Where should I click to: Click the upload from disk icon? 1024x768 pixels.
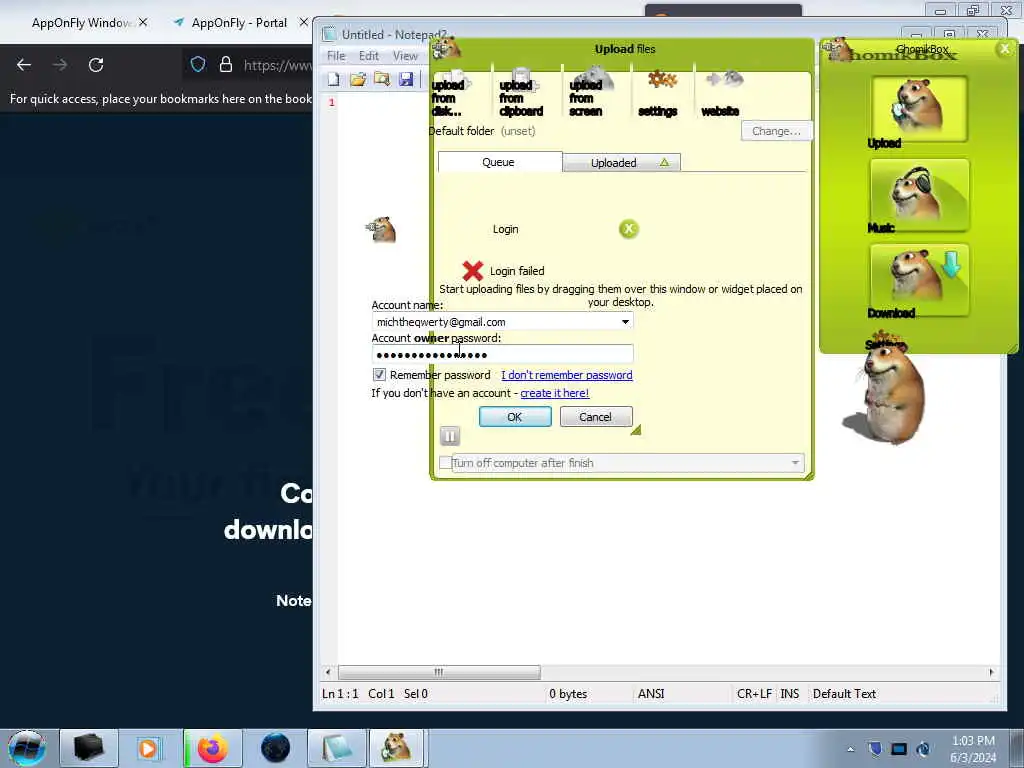coord(449,93)
